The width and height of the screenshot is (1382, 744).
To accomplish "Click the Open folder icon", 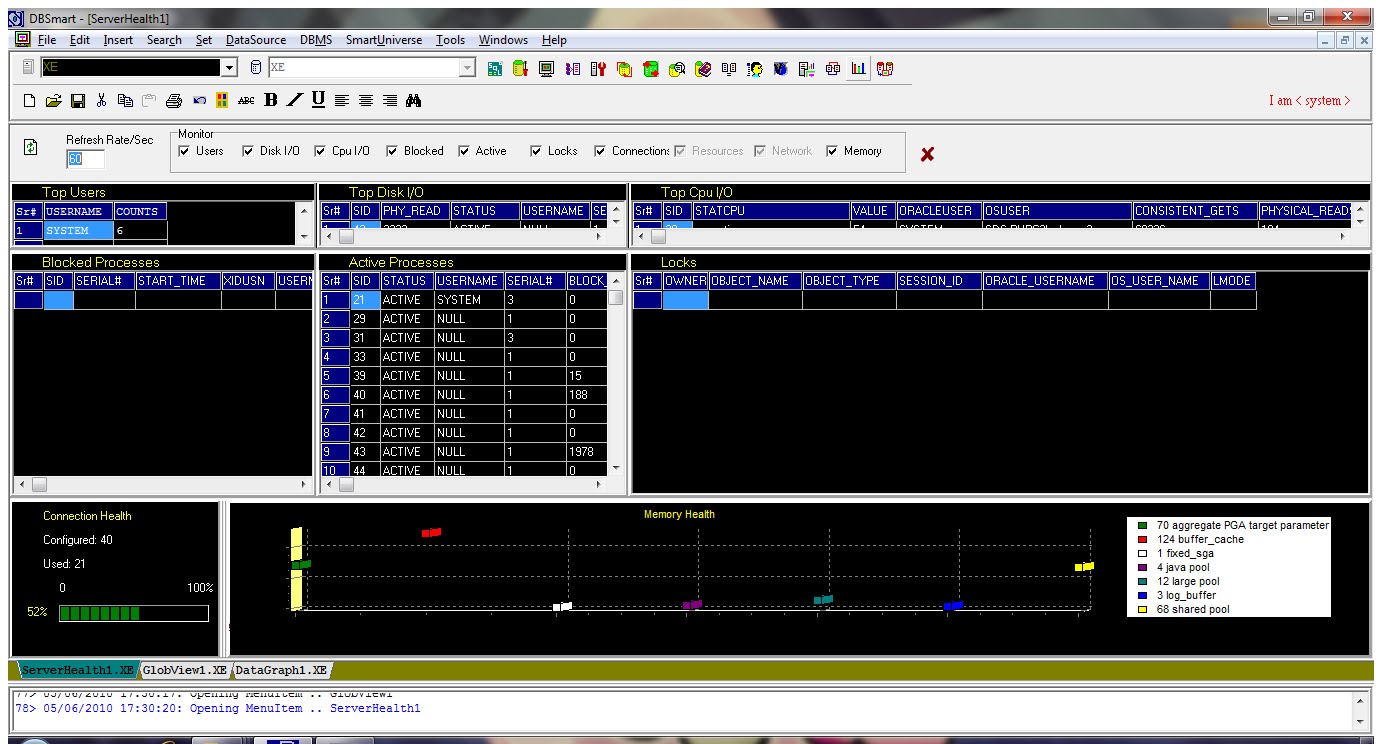I will (x=53, y=100).
